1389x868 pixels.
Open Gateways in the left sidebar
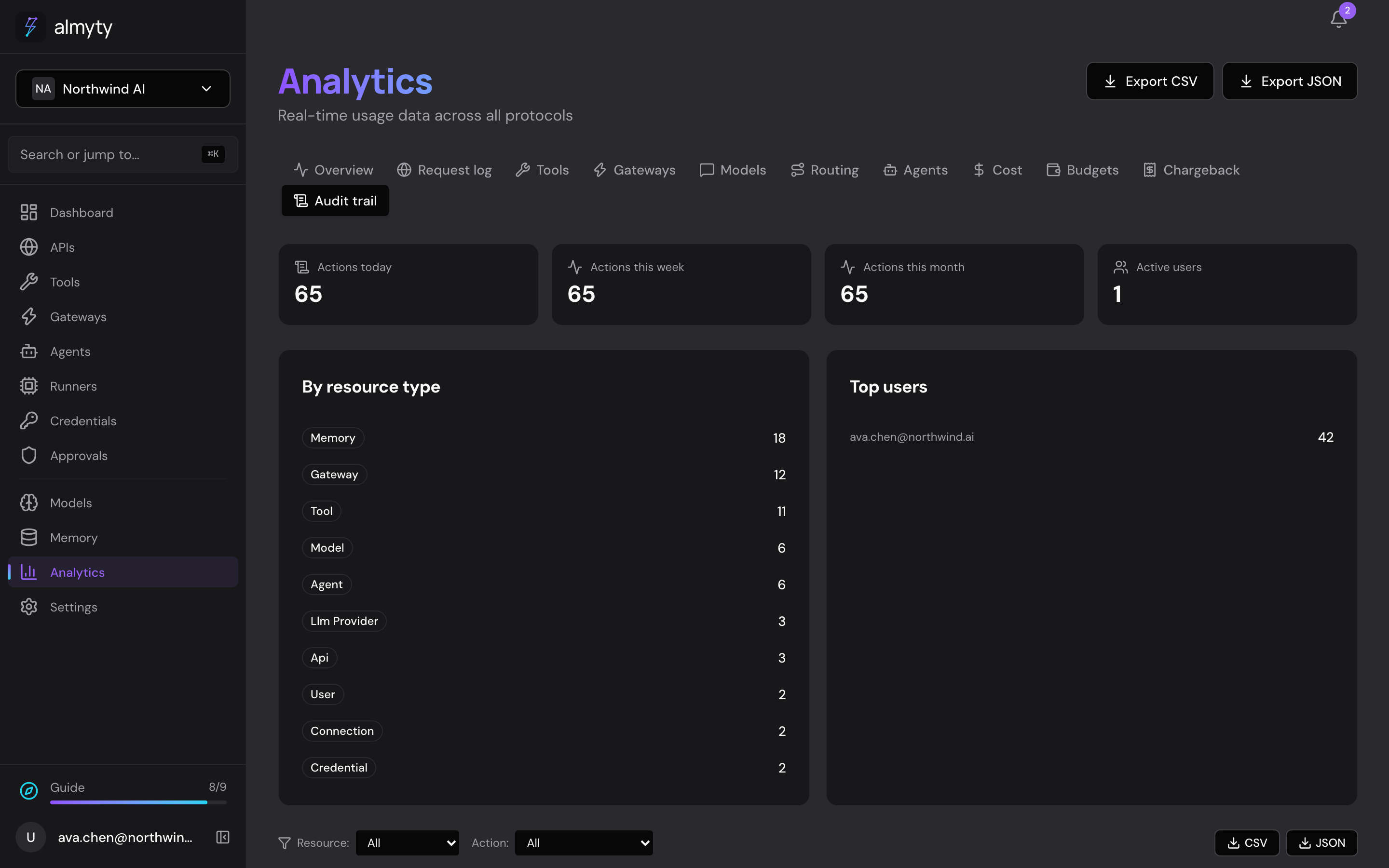123,317
